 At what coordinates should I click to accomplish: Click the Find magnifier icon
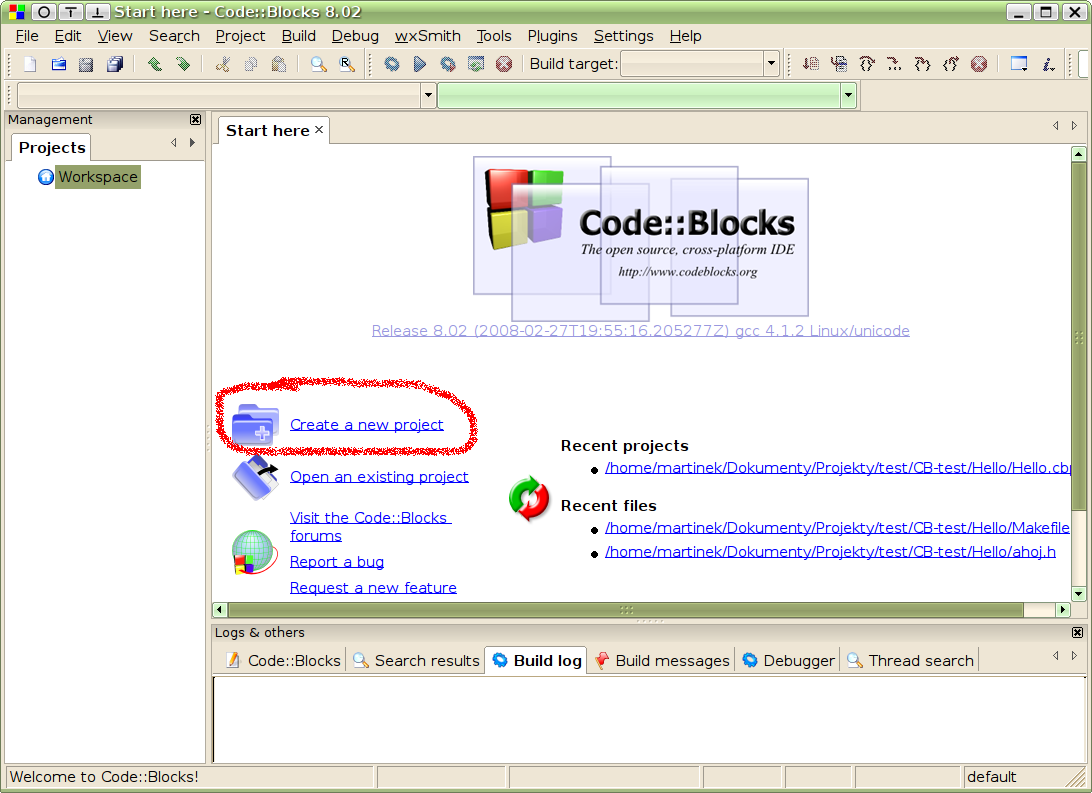tap(318, 64)
